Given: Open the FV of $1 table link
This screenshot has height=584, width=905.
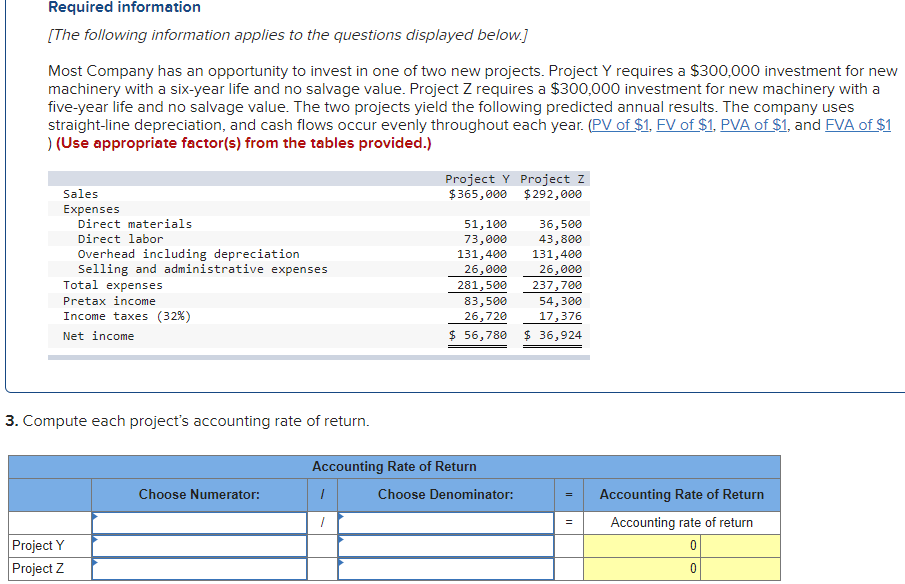Looking at the screenshot, I should (685, 125).
